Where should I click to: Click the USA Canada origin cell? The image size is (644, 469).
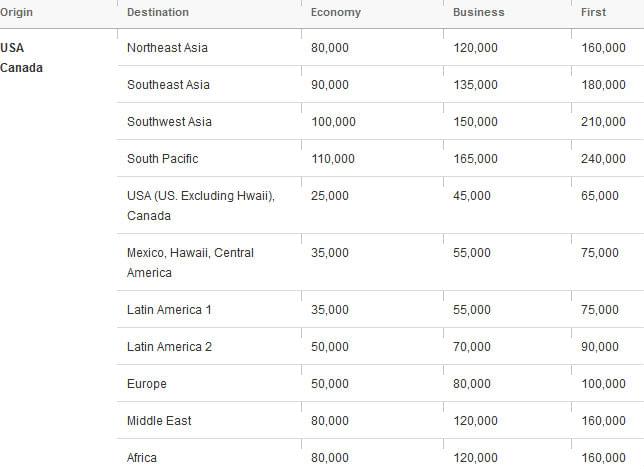(21, 57)
